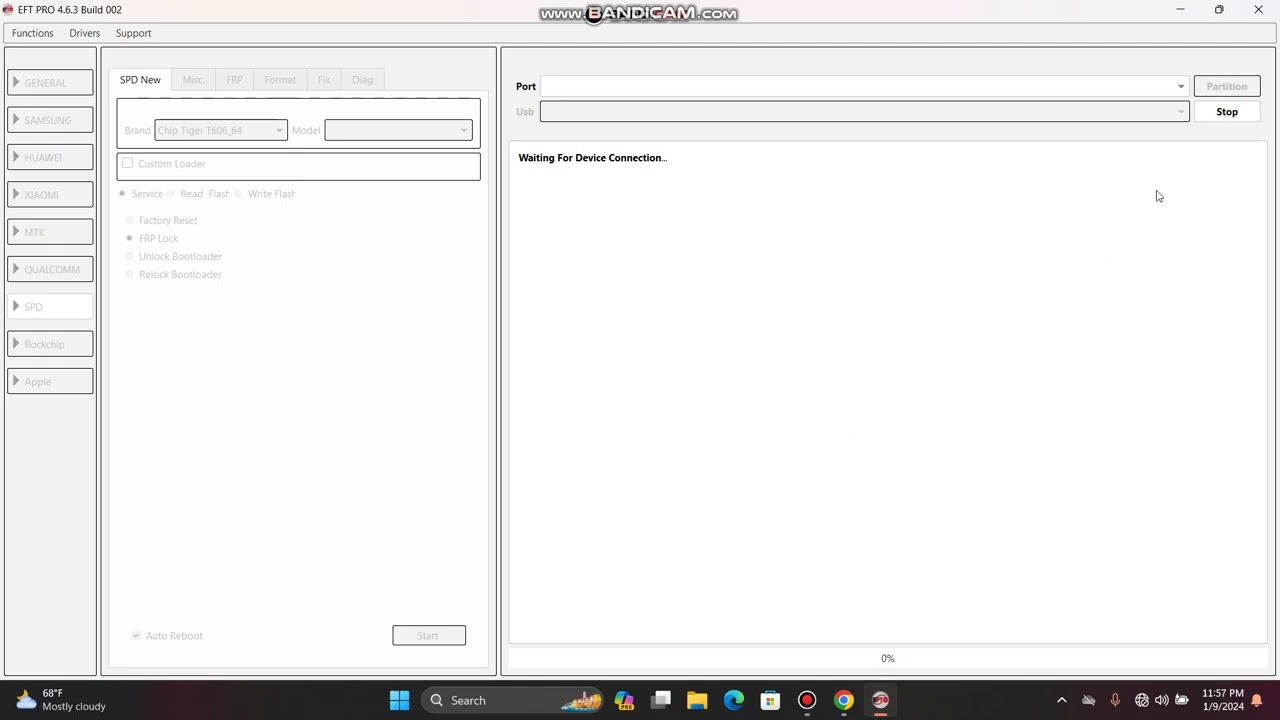Image resolution: width=1280 pixels, height=720 pixels.
Task: Click the Start button
Action: 429,635
